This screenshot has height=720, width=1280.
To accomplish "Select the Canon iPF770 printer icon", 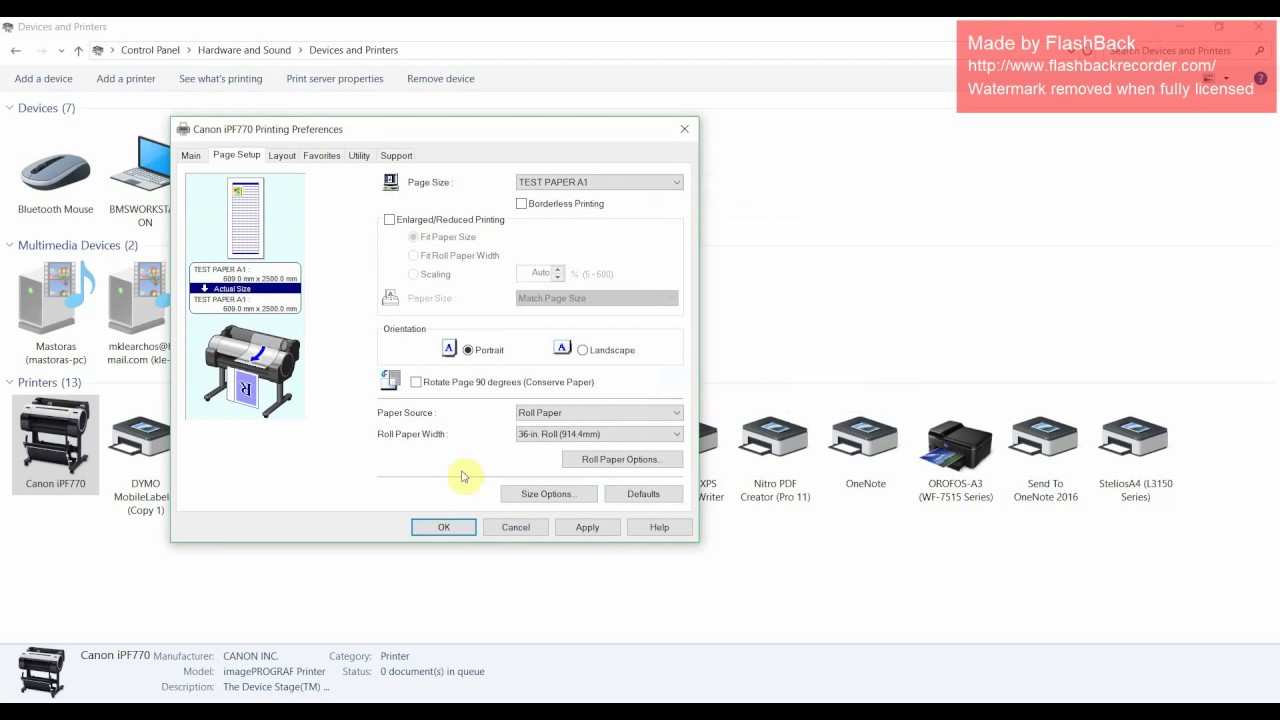I will [55, 435].
